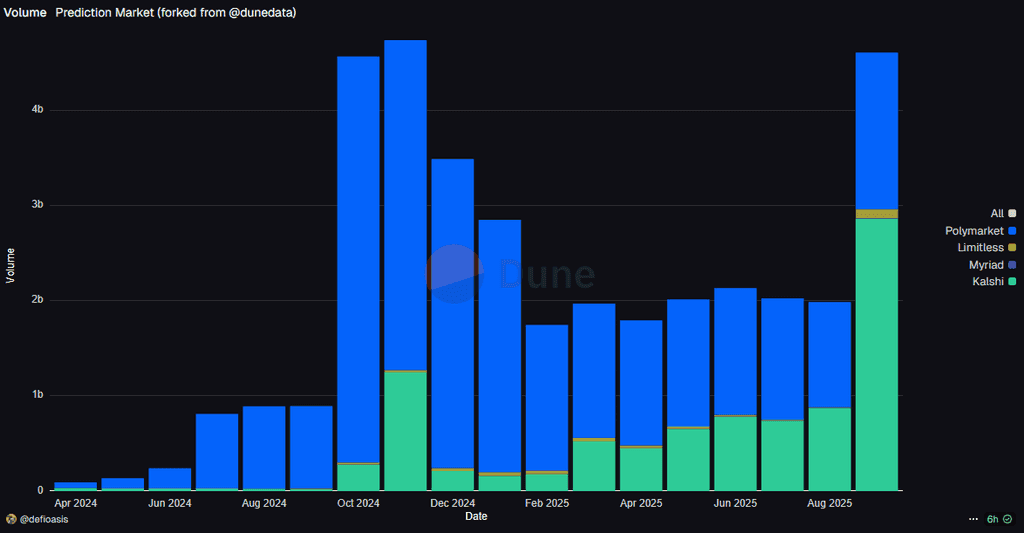Toggle Limitless series in the legend
The width and height of the screenshot is (1024, 533).
(x=986, y=248)
